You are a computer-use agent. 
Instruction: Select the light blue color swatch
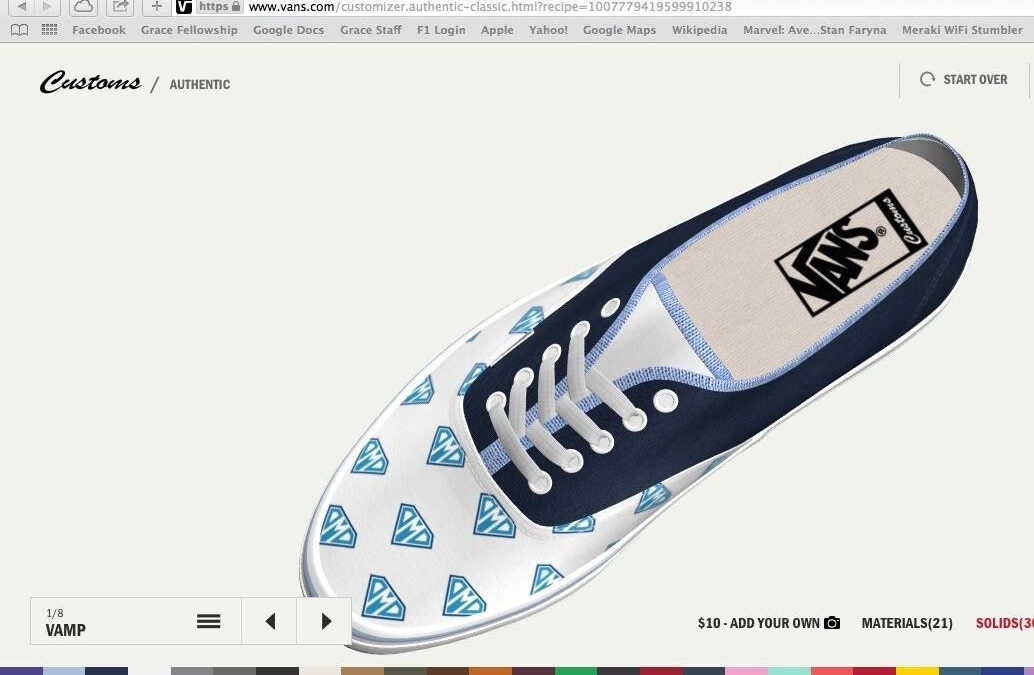pyautogui.click(x=64, y=671)
